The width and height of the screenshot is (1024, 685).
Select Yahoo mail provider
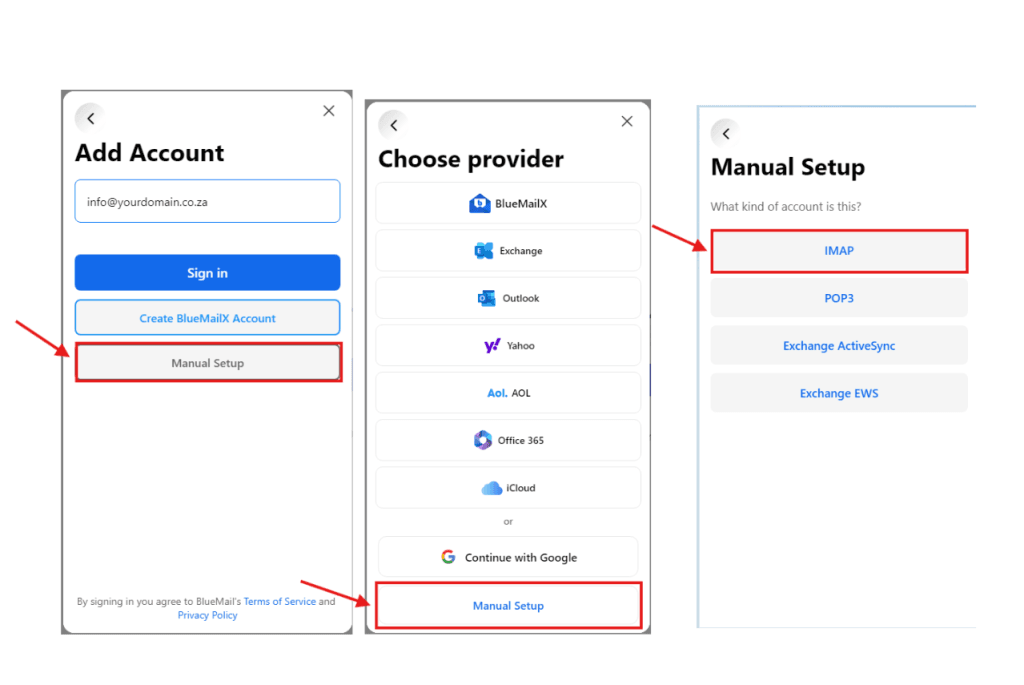click(508, 345)
